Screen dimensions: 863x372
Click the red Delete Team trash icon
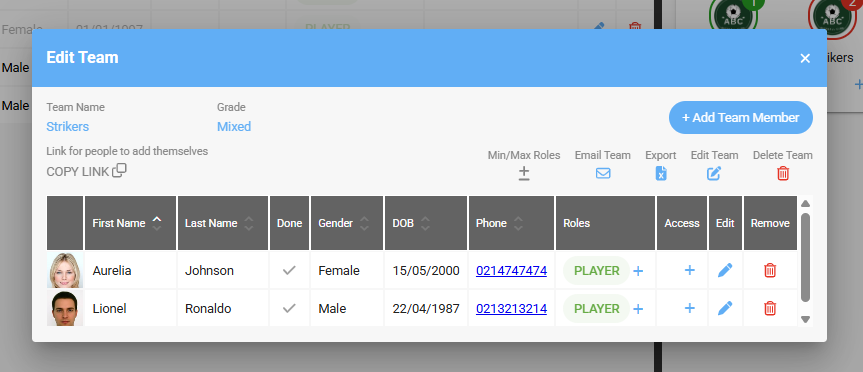click(783, 173)
